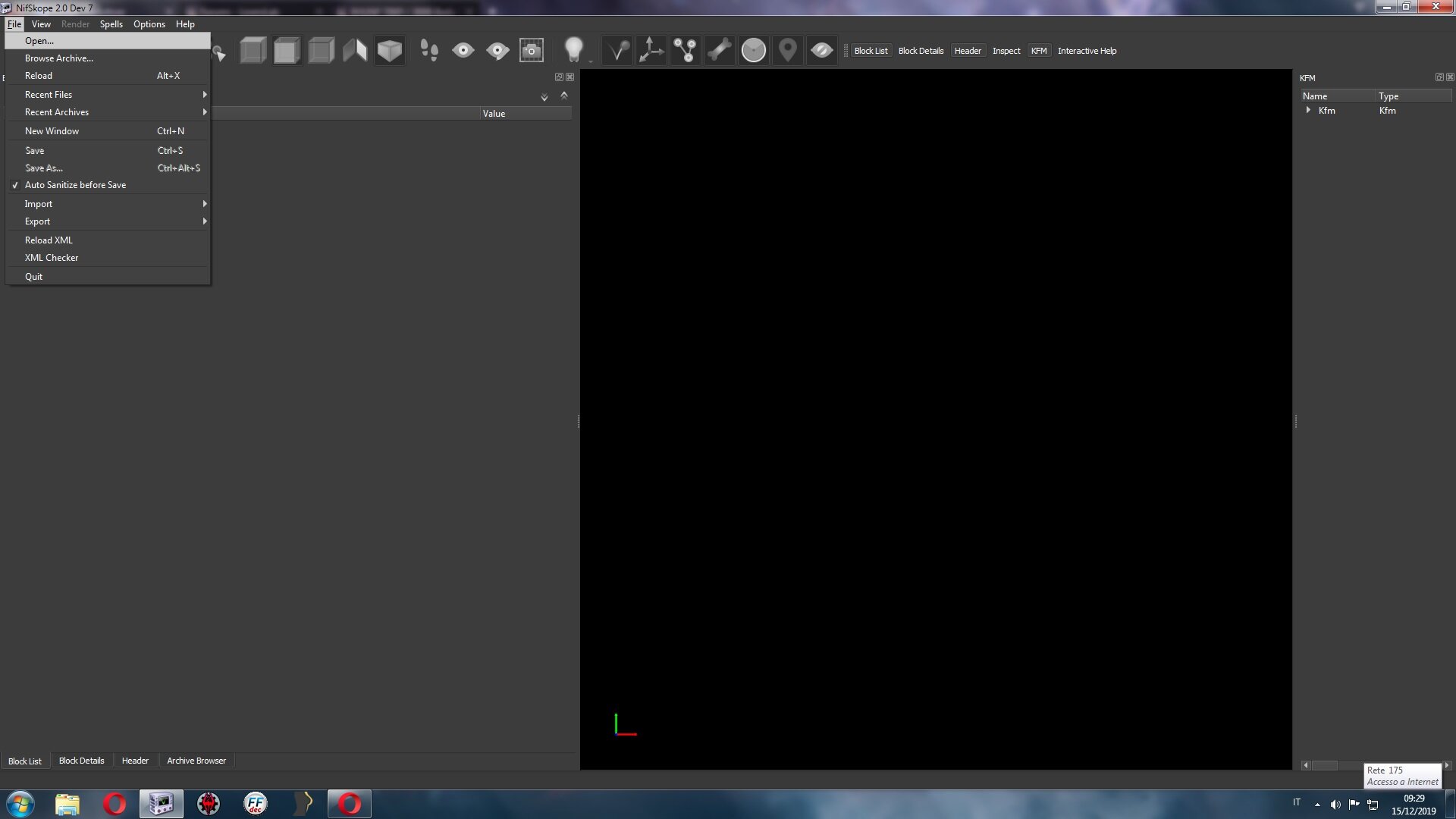Toggle the Inspect panel toolbar button
1456x819 pixels.
1006,51
